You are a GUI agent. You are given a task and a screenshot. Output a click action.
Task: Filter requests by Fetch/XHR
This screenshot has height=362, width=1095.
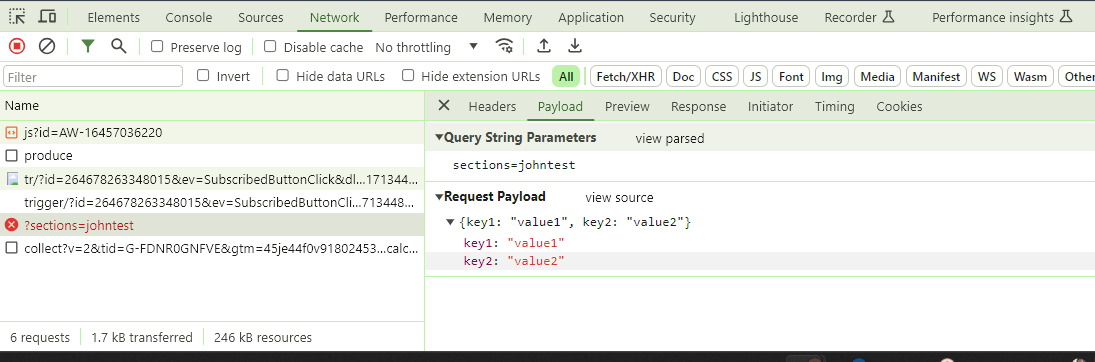626,76
